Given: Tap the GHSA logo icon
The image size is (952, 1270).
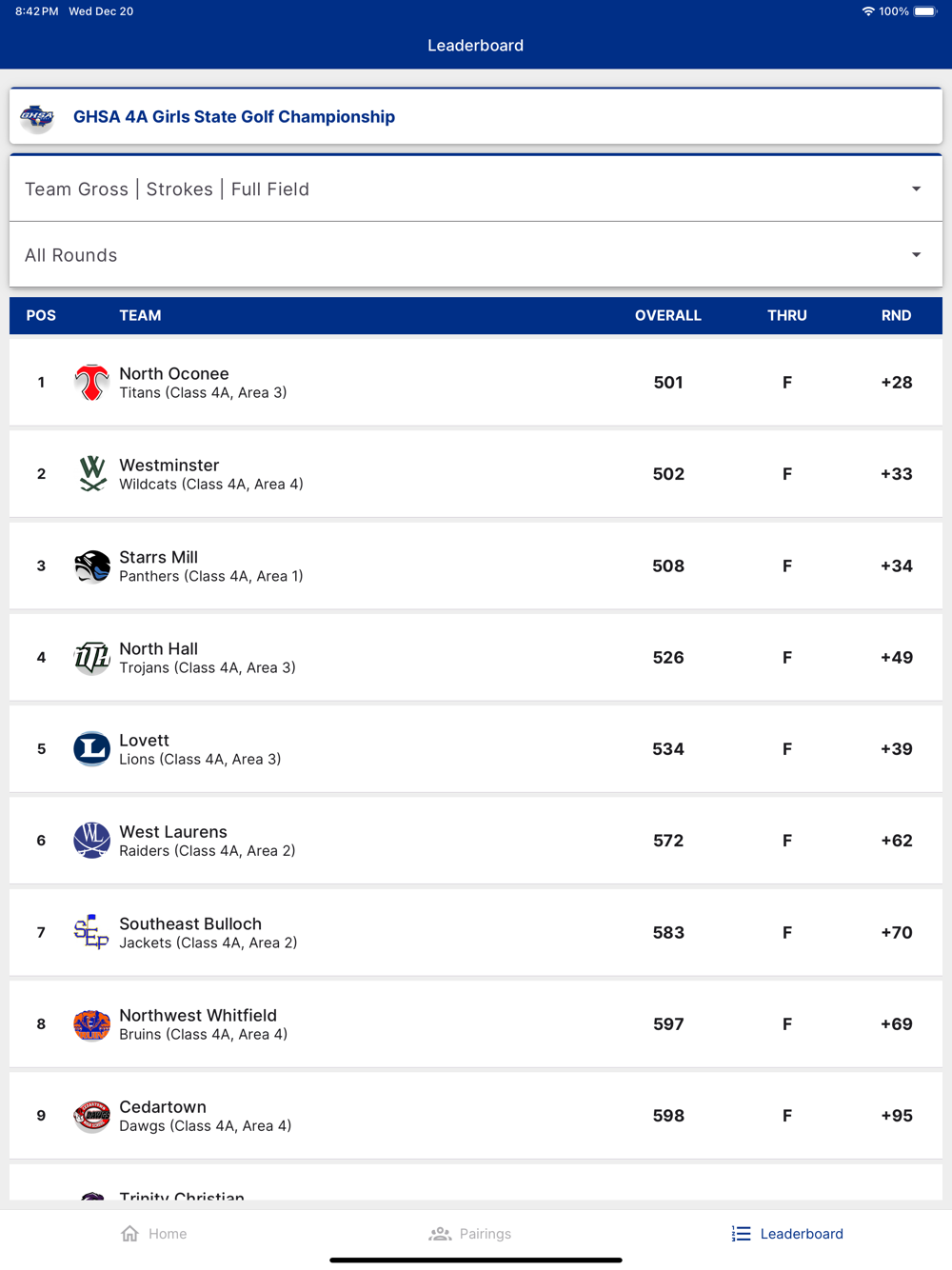Looking at the screenshot, I should pos(37,117).
